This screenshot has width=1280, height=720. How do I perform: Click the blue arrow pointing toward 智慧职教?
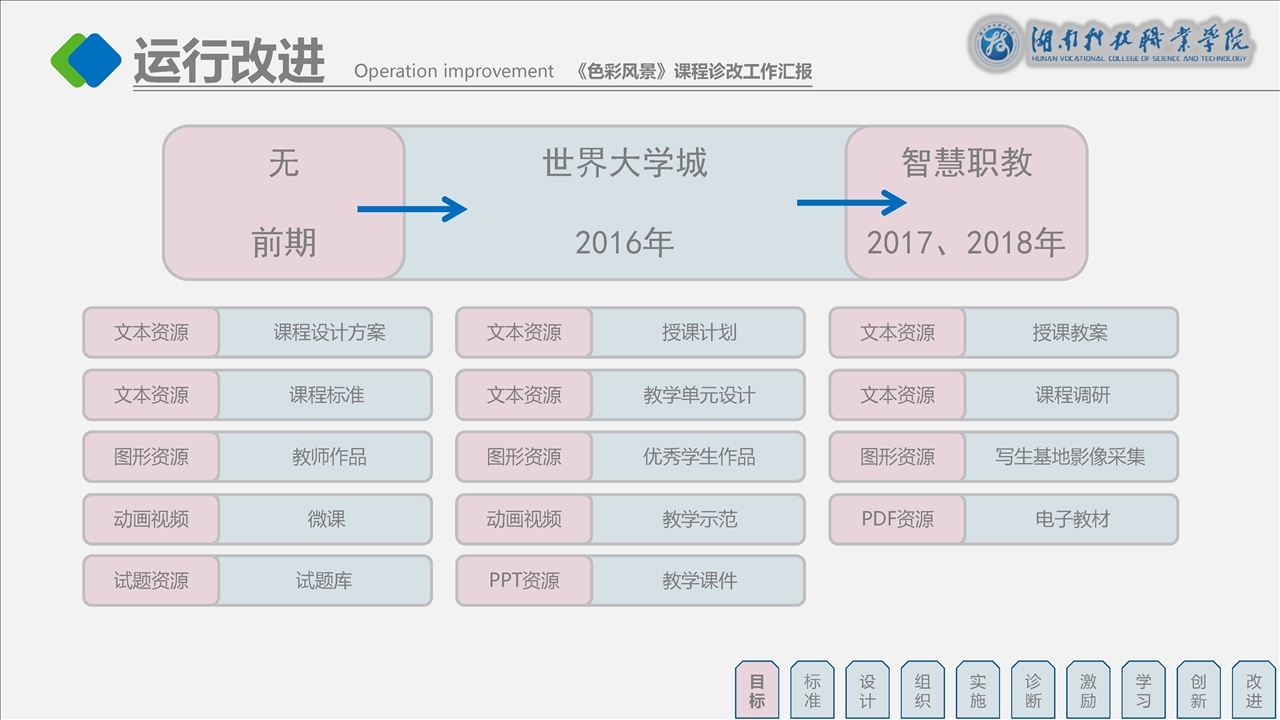point(851,203)
